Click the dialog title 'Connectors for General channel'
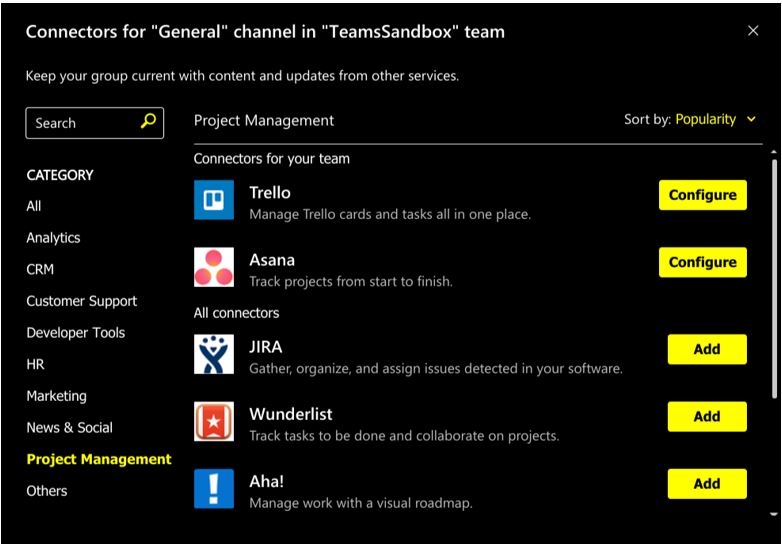 pyautogui.click(x=265, y=32)
